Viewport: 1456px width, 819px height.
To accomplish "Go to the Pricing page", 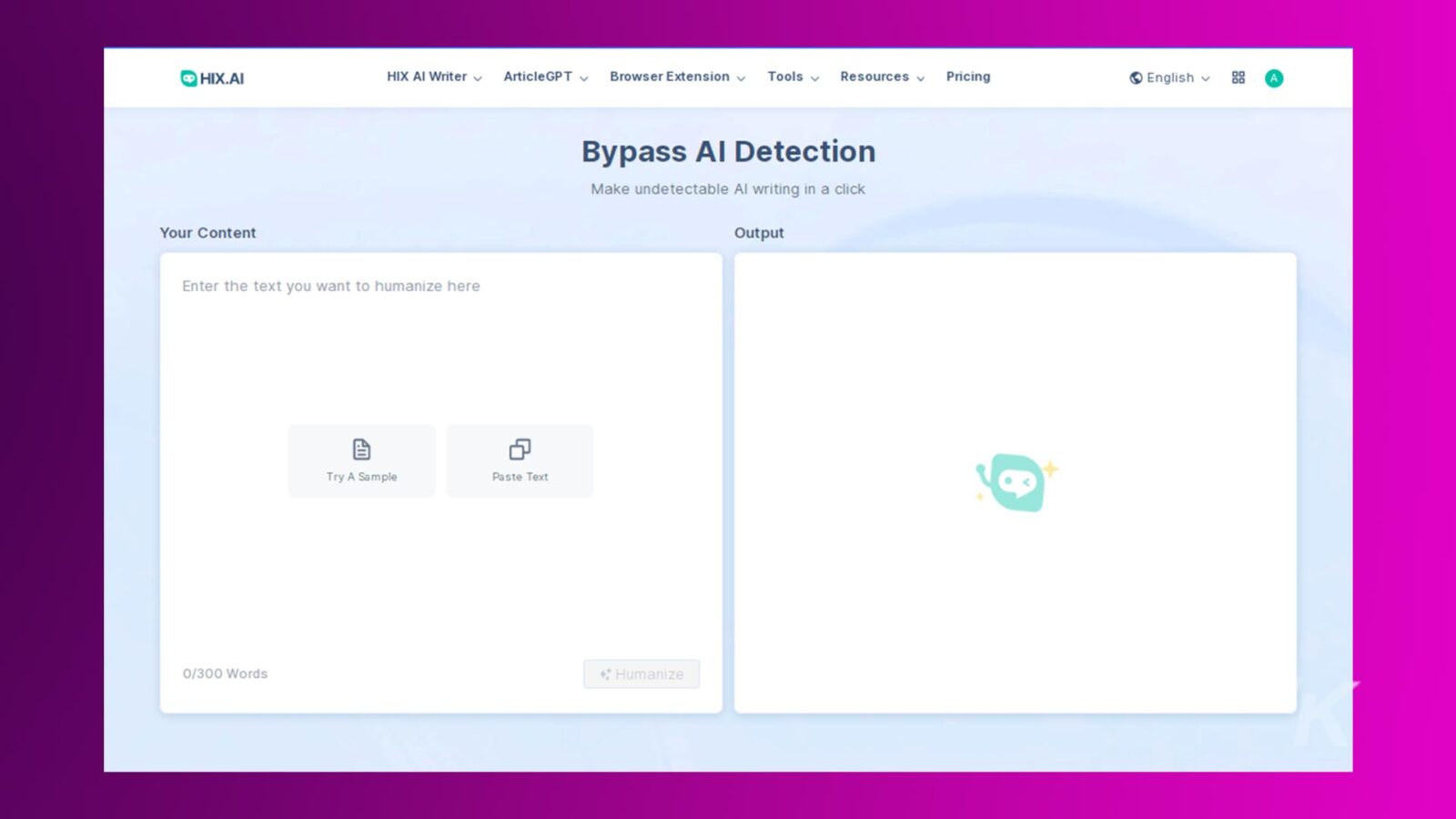I will pyautogui.click(x=968, y=77).
